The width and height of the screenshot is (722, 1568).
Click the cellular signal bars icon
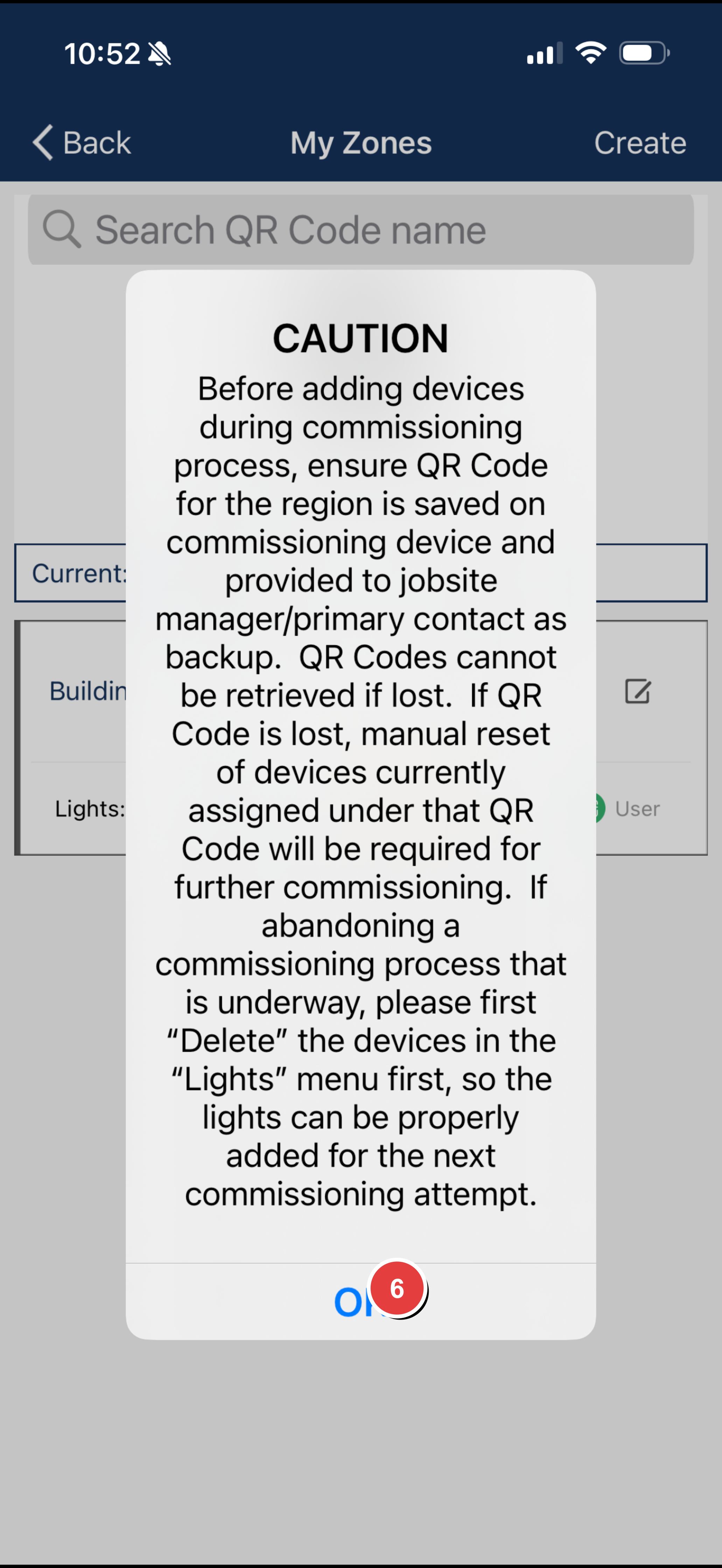click(x=544, y=54)
